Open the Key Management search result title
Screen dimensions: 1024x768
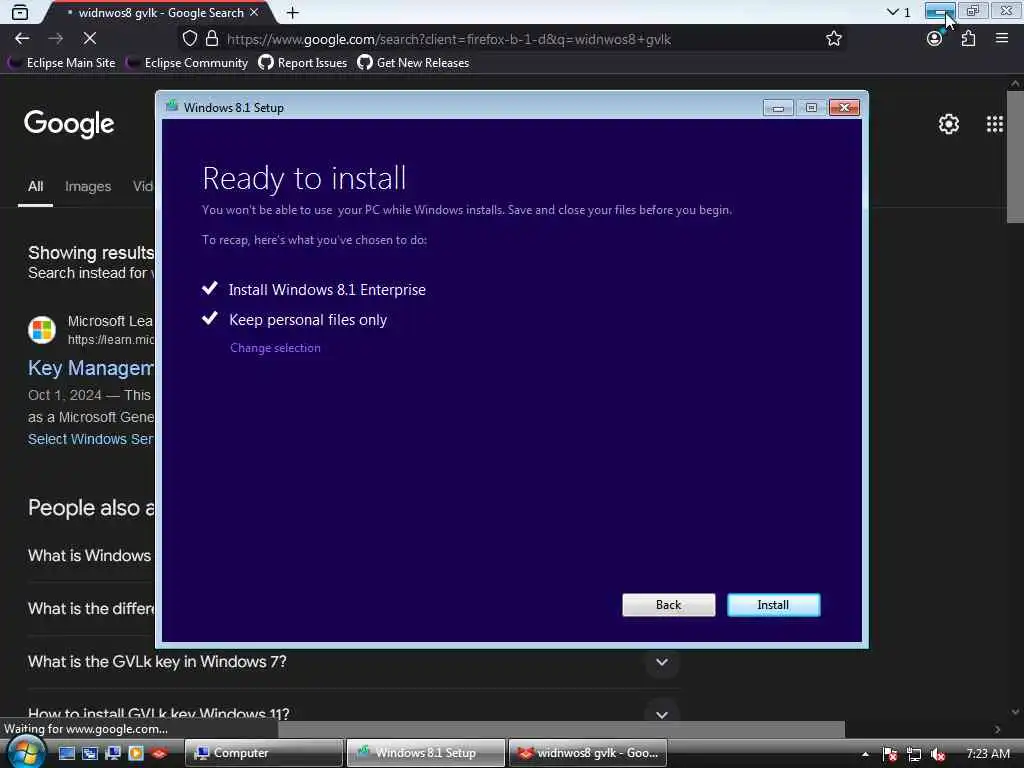click(91, 368)
